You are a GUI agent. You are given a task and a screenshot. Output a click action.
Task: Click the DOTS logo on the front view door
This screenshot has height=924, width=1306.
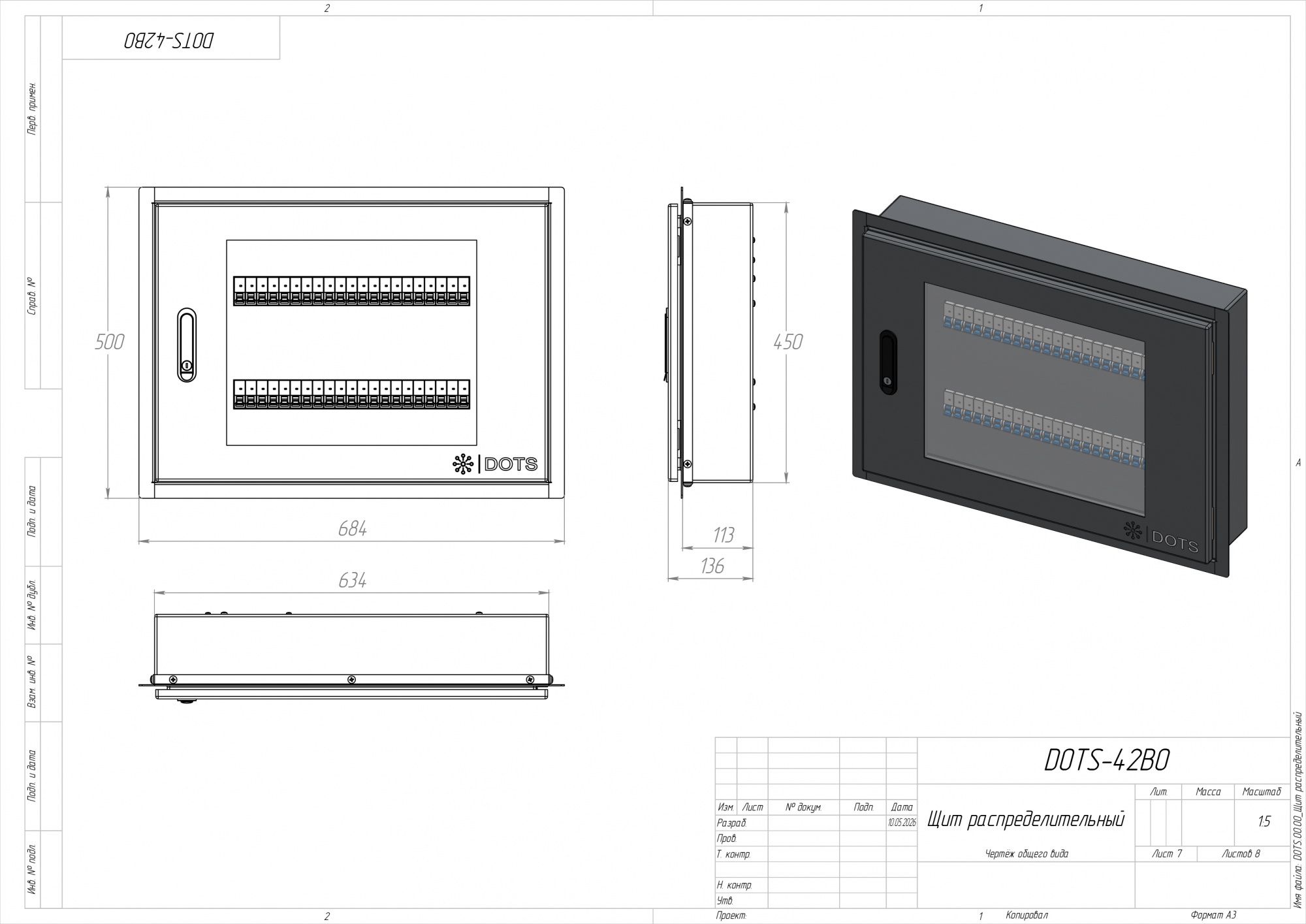tap(495, 464)
